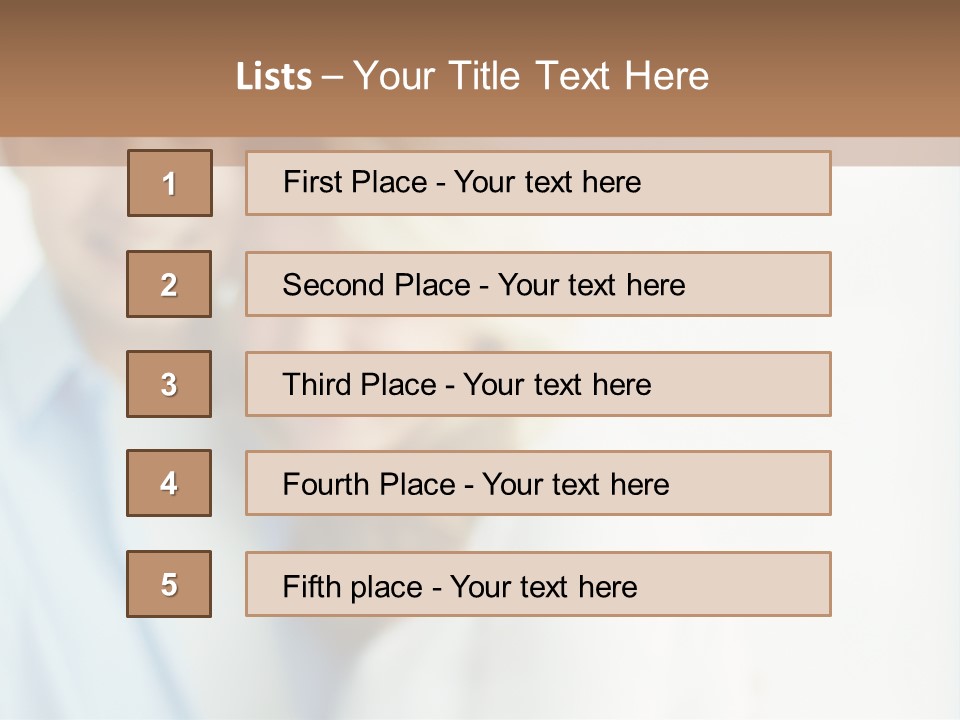Click the word "First" in the list
The height and width of the screenshot is (720, 960).
(313, 182)
